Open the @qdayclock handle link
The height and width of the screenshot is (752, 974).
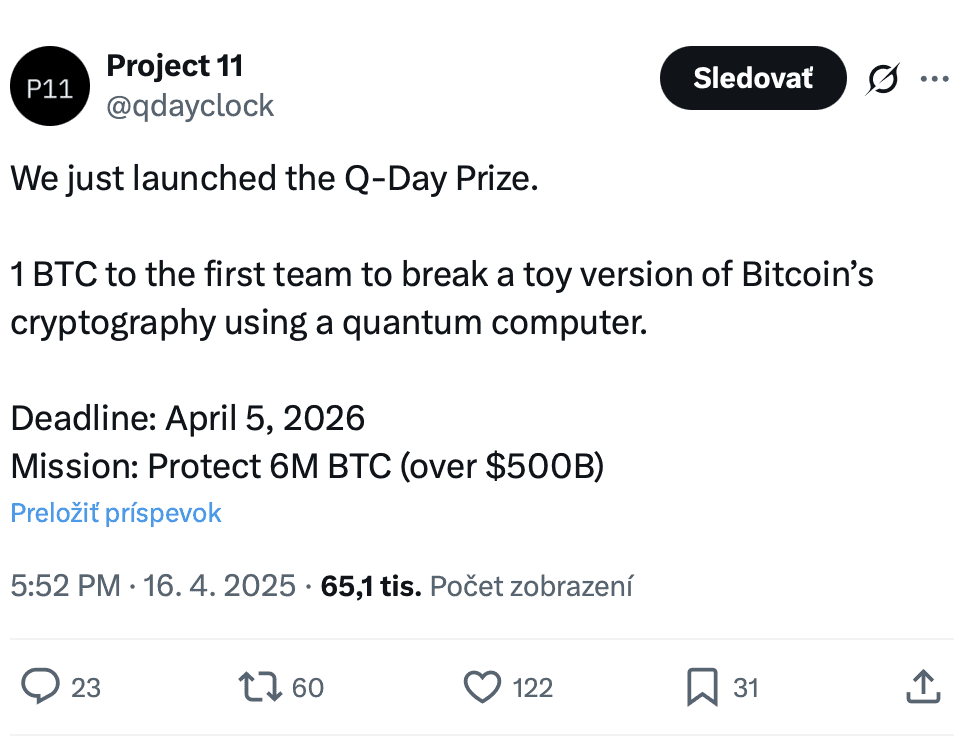tap(190, 106)
